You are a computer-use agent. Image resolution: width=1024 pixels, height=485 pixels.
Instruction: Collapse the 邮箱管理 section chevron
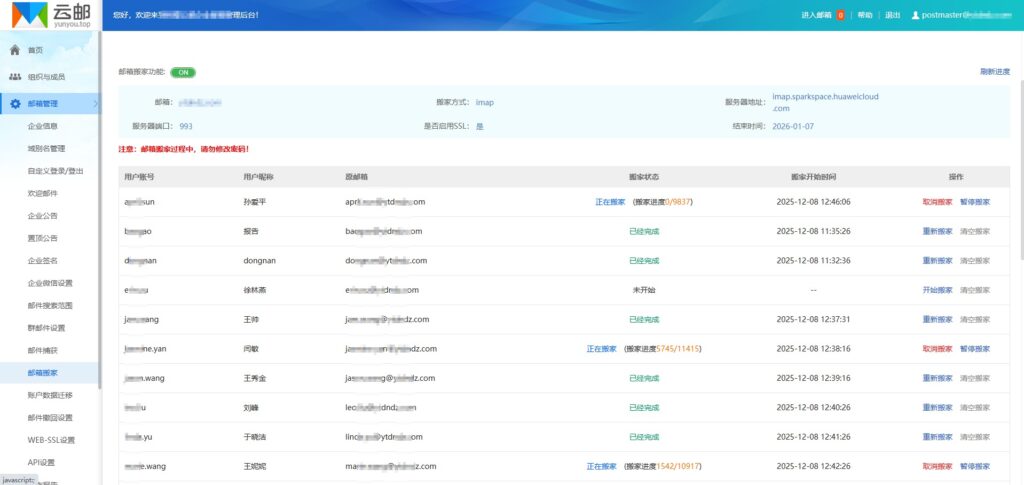[94, 103]
